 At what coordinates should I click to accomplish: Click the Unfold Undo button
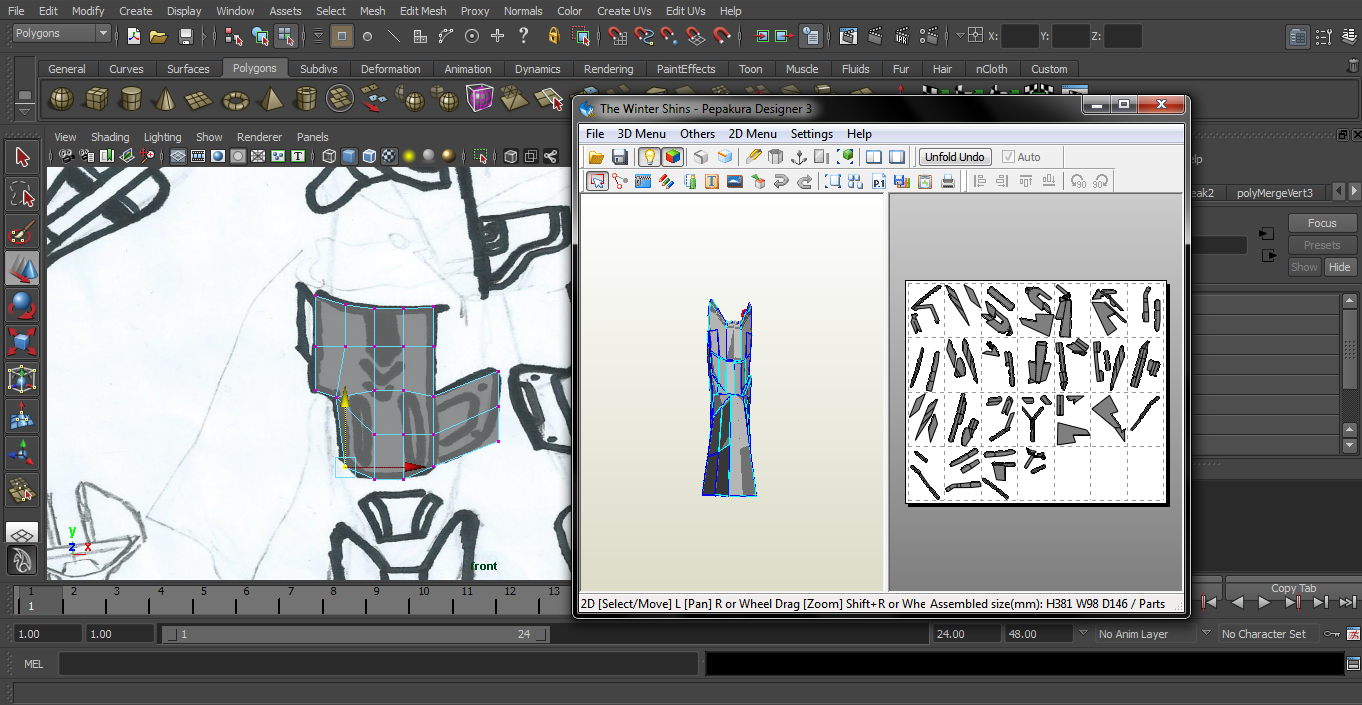tap(956, 157)
